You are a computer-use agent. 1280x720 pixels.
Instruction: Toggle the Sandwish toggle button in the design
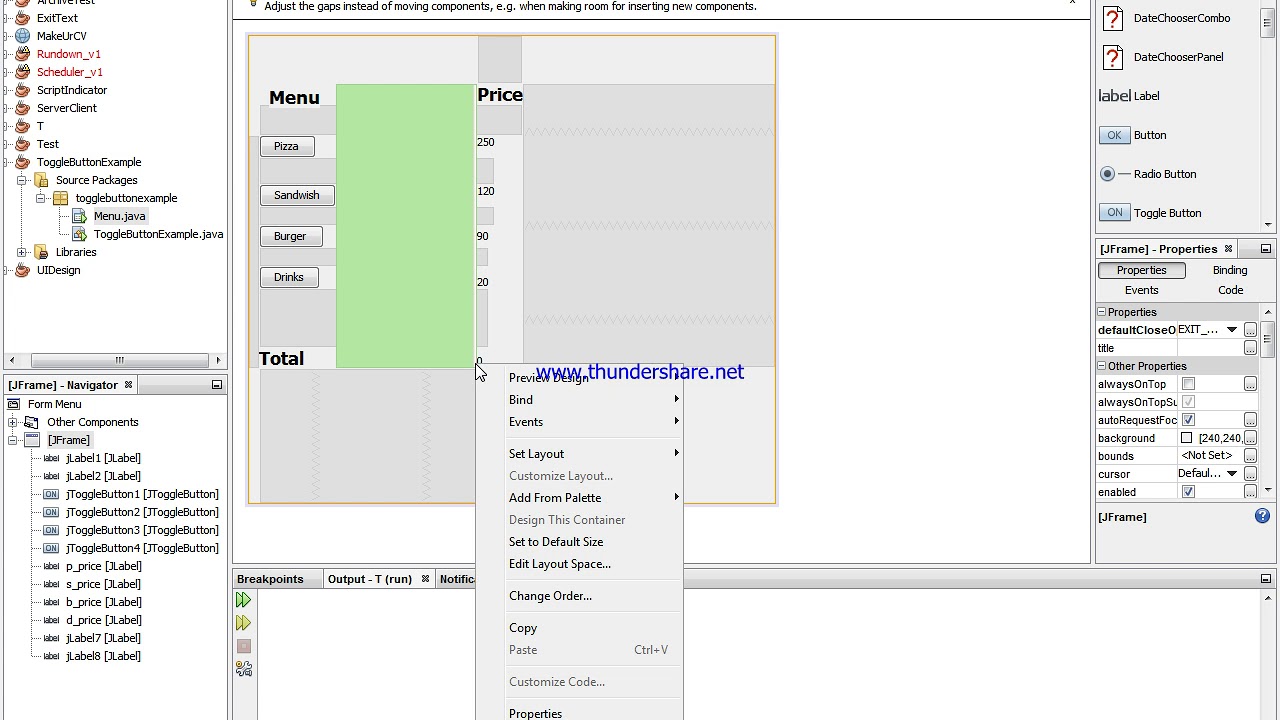[297, 195]
